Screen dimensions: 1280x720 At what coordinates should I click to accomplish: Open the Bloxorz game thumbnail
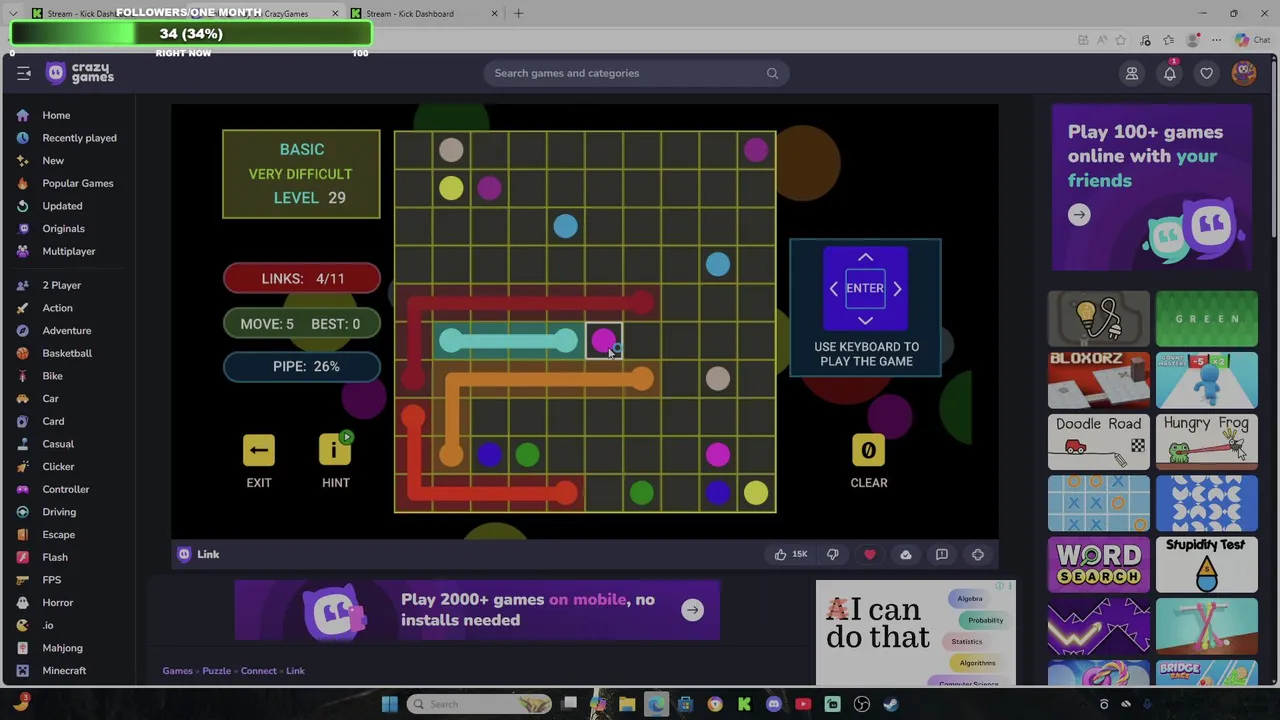(x=1098, y=380)
